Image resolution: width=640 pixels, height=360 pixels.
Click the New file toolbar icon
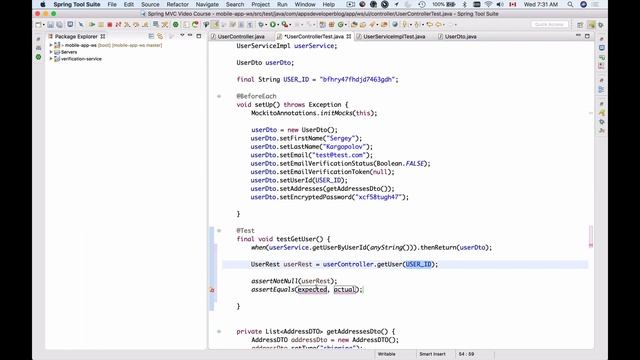coord(38,25)
